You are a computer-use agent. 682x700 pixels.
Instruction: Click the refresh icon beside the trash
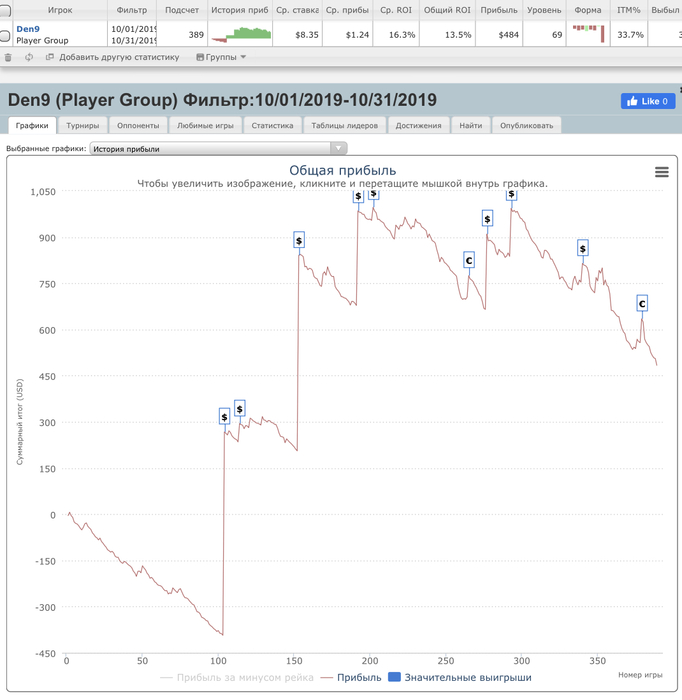tap(29, 57)
